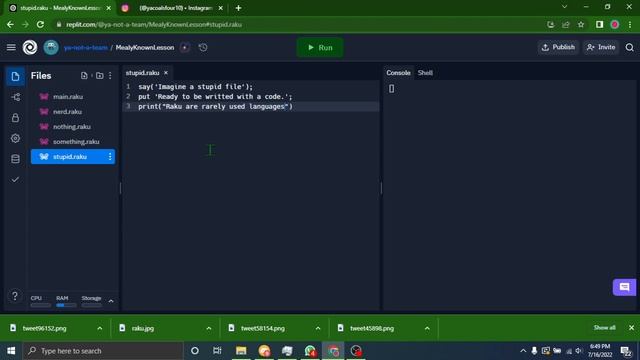Image resolution: width=640 pixels, height=360 pixels.
Task: Open the Settings gear sidebar icon
Action: (15, 138)
